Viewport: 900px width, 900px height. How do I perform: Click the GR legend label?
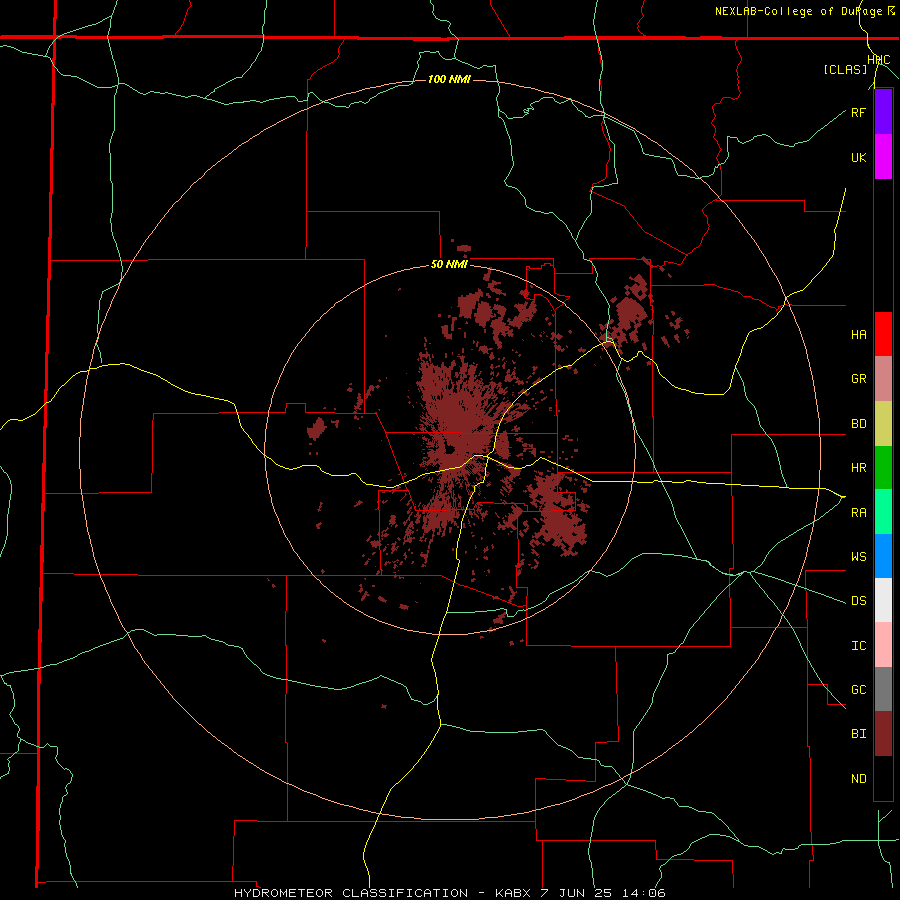tap(858, 379)
